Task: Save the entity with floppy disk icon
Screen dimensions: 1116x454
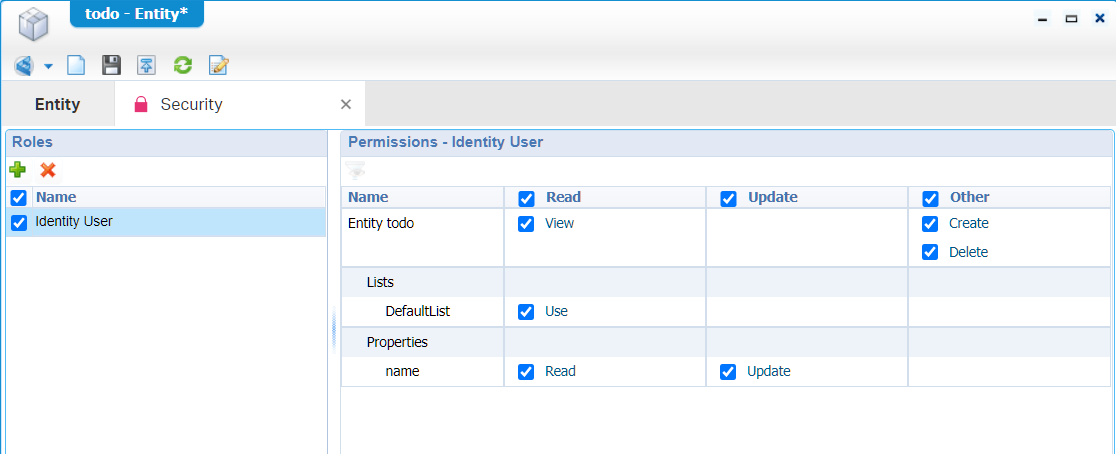Action: click(x=112, y=66)
